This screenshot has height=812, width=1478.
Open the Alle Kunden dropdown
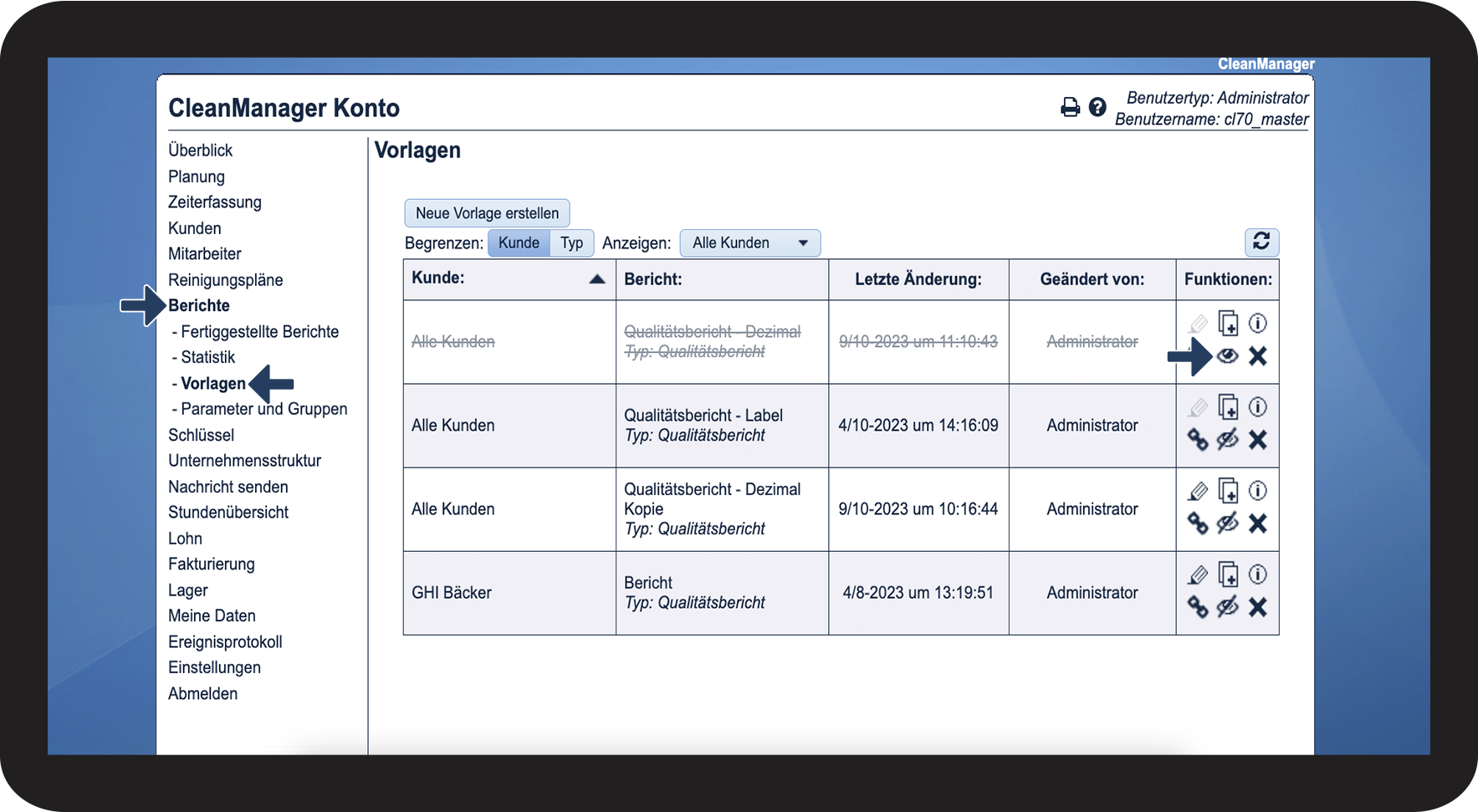pyautogui.click(x=749, y=243)
